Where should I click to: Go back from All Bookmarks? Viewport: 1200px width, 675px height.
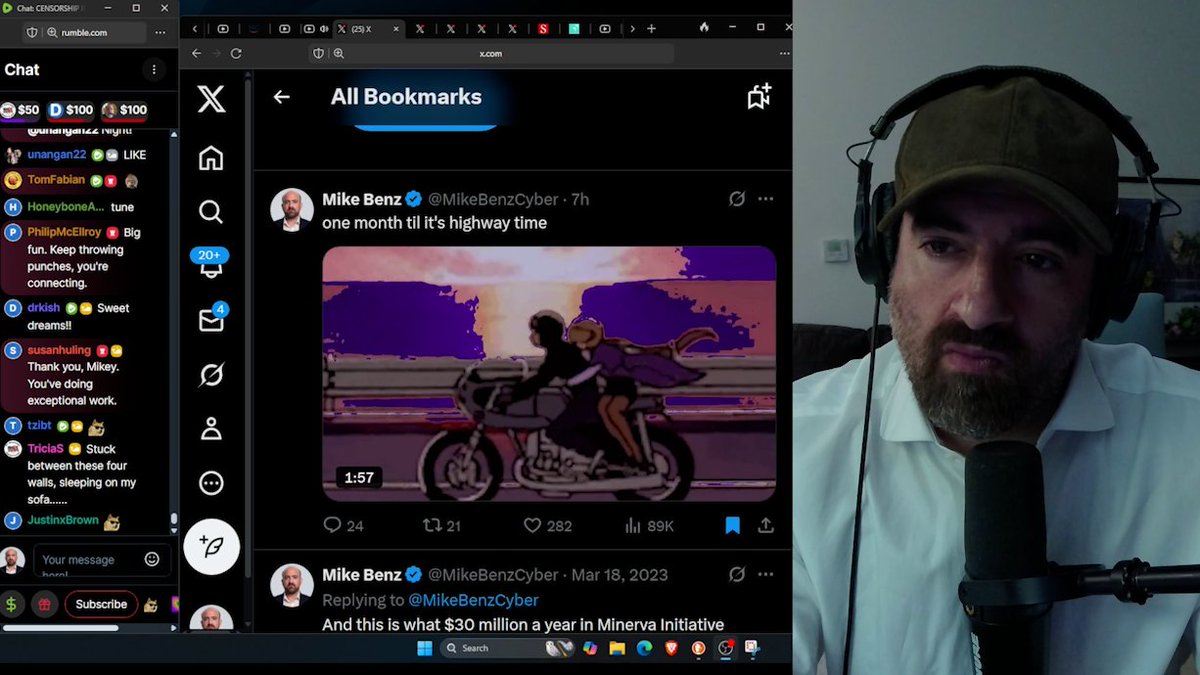coord(282,97)
